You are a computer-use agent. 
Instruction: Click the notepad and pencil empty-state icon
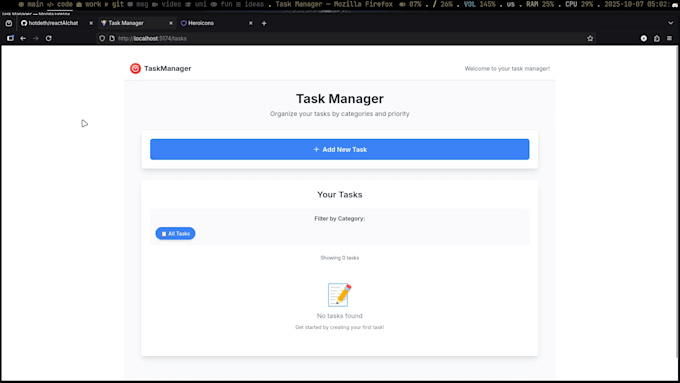tap(340, 295)
